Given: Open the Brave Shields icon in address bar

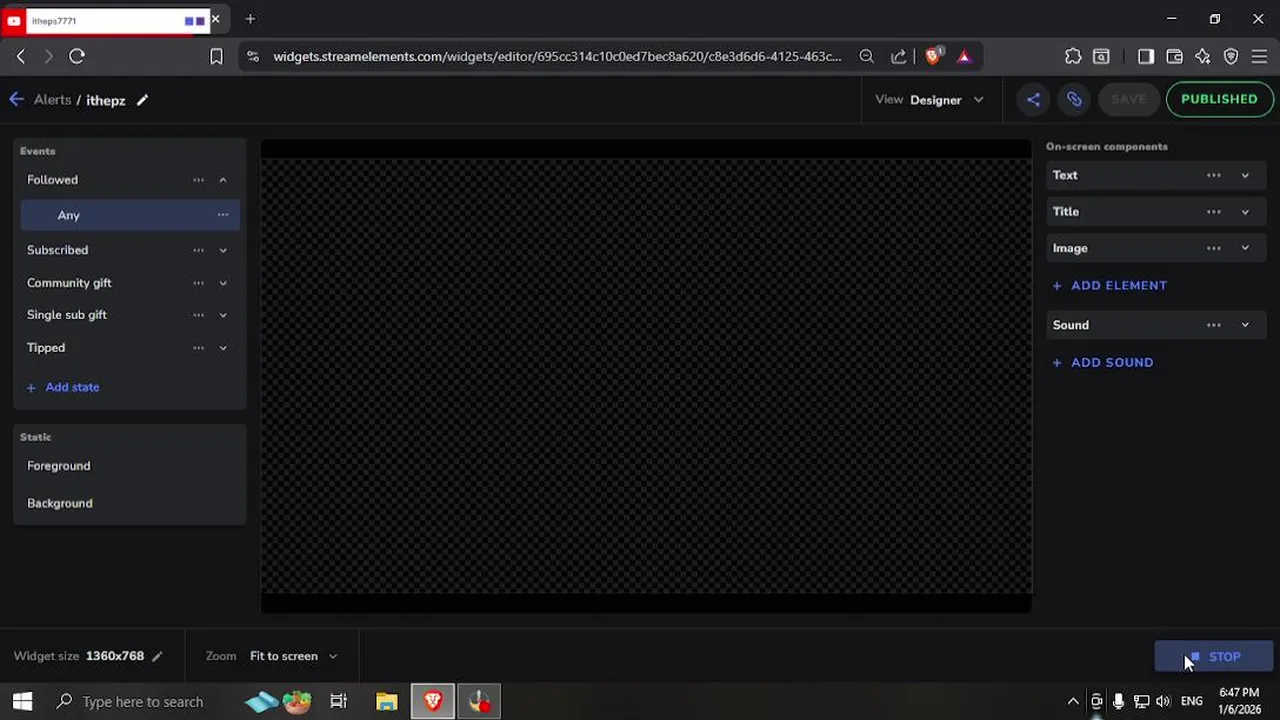Looking at the screenshot, I should click(933, 57).
